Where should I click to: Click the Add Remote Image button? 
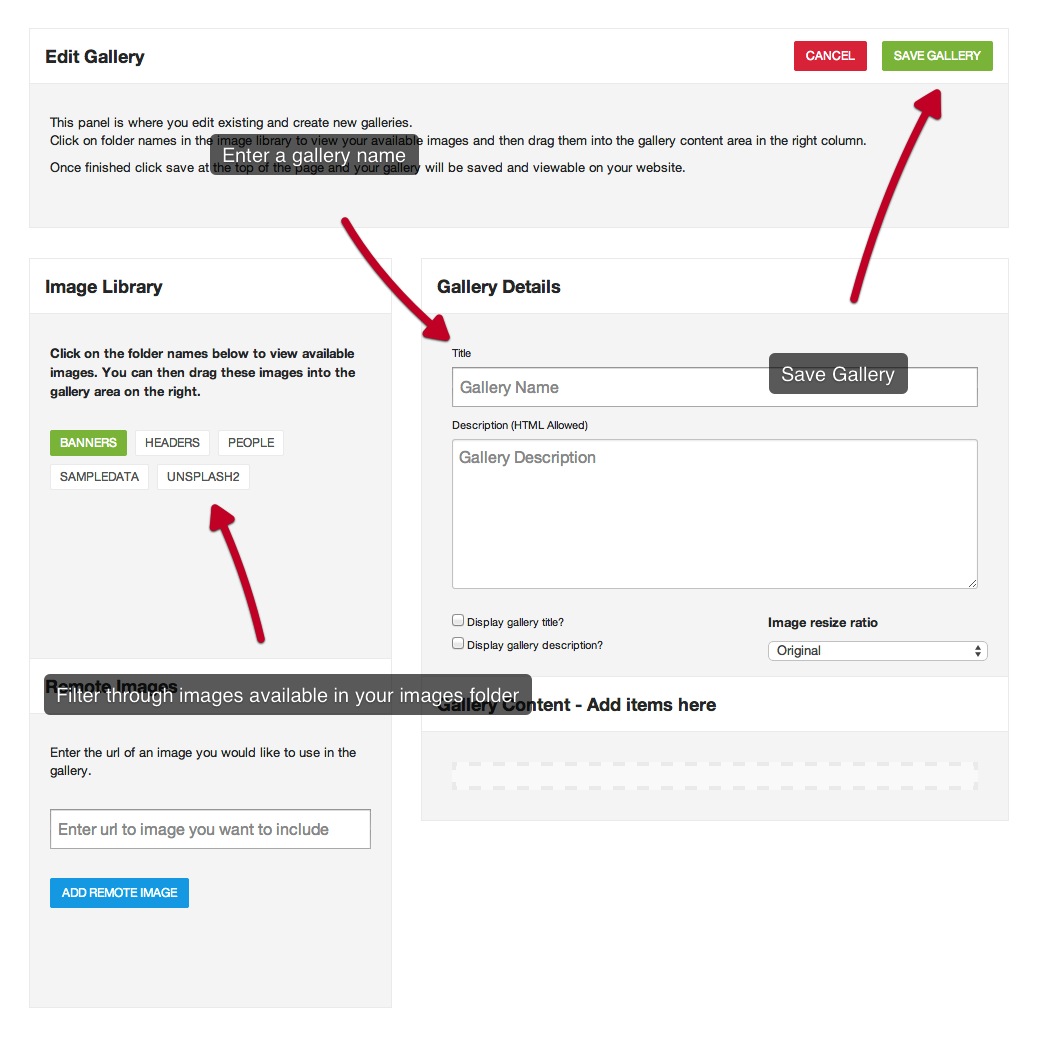pos(120,893)
